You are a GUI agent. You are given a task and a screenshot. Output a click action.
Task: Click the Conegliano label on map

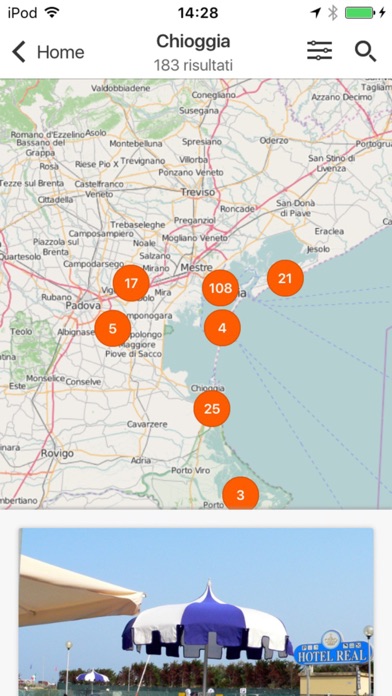coord(214,95)
